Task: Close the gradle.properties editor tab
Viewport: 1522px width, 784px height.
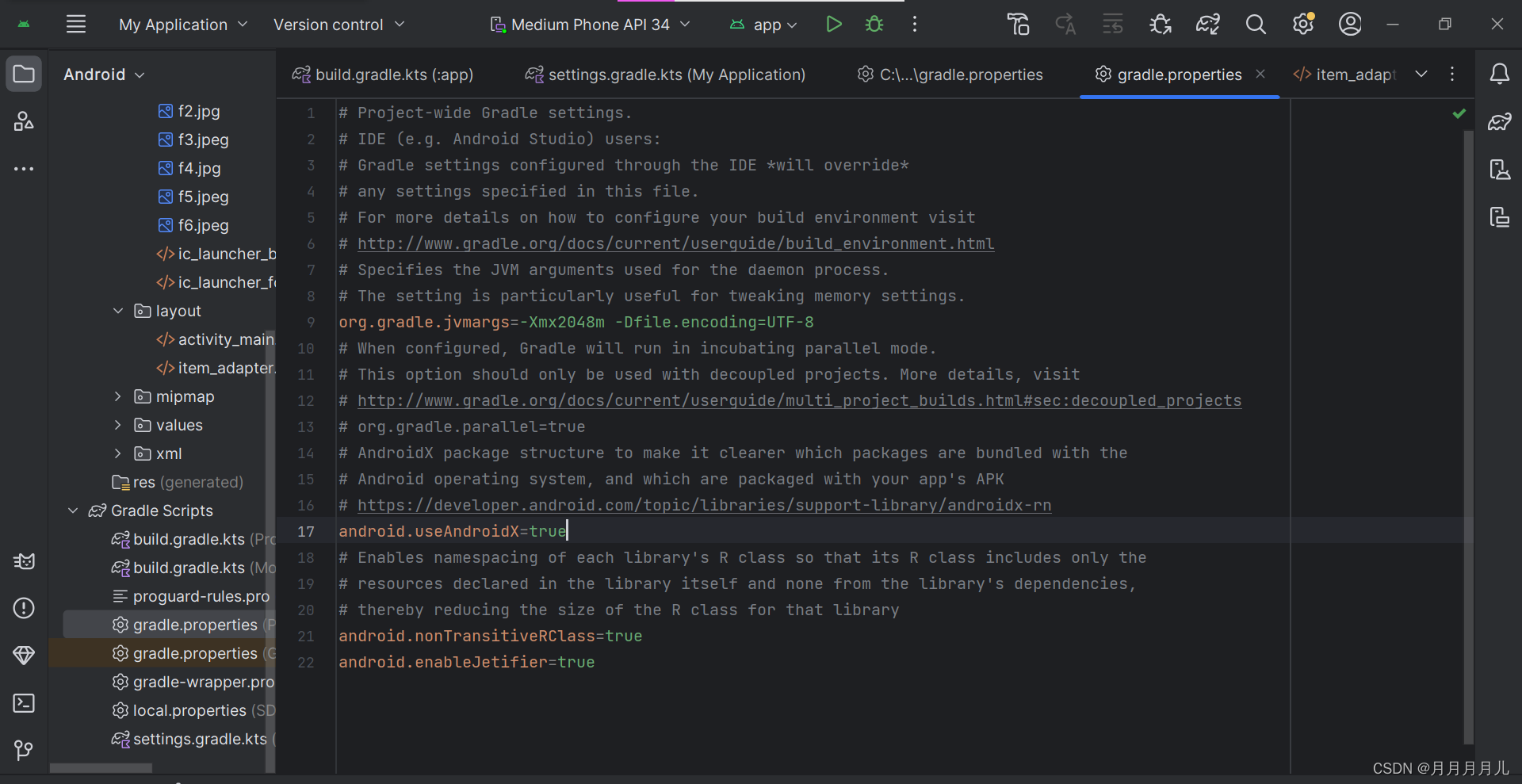Action: coord(1260,74)
